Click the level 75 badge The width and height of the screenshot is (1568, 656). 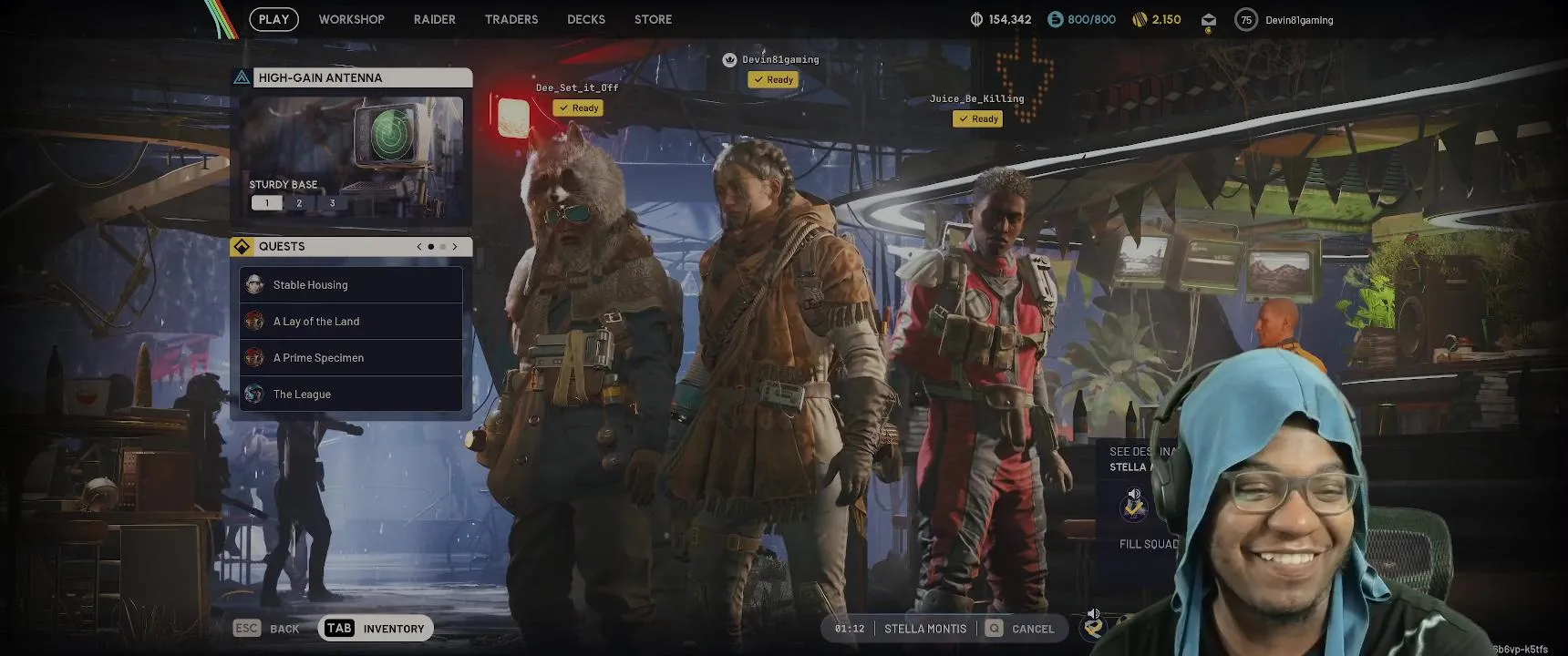pyautogui.click(x=1245, y=19)
